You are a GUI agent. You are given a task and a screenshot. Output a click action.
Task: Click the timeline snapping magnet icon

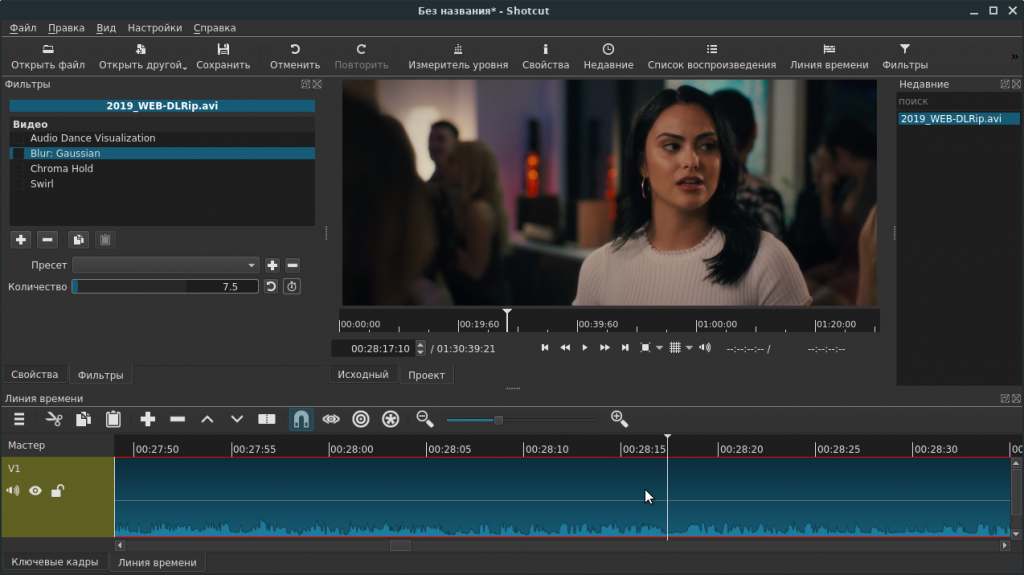point(300,419)
